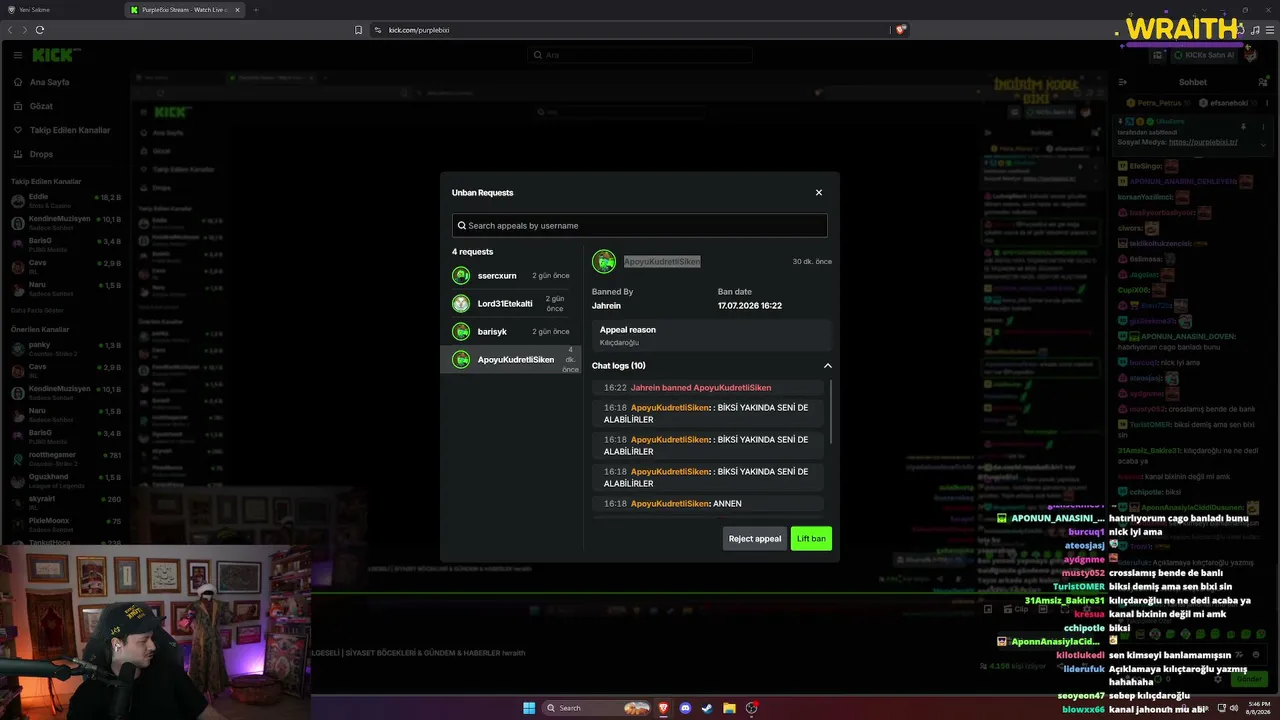Open Brave from taskbar
1280x720 pixels.
663,708
